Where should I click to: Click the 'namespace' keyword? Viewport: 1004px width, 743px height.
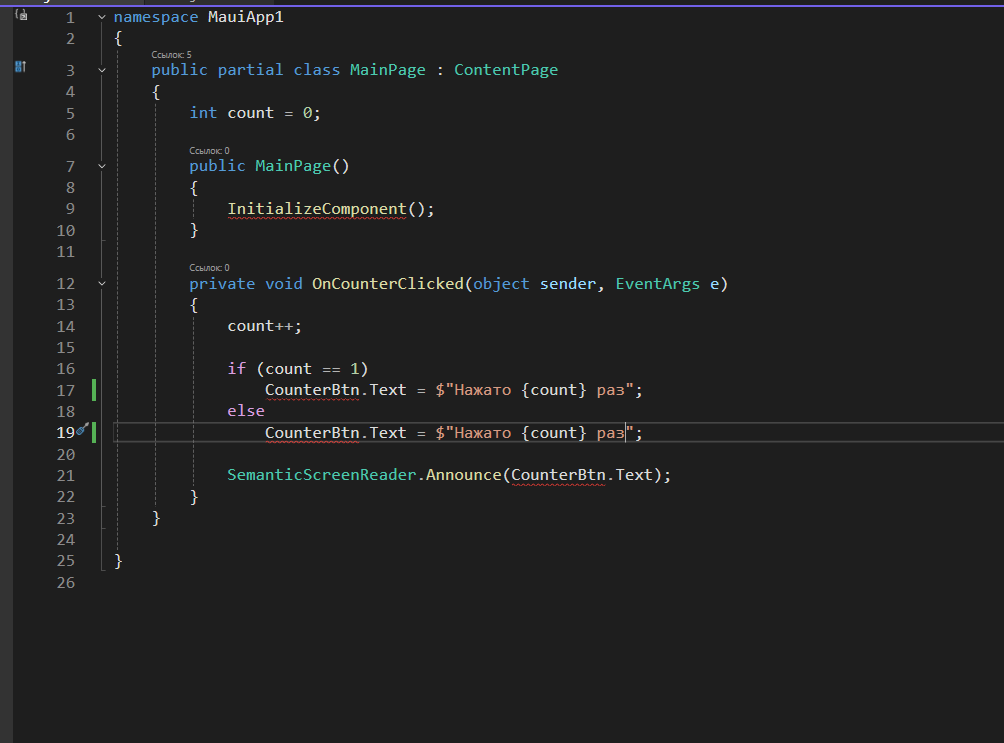pos(156,17)
